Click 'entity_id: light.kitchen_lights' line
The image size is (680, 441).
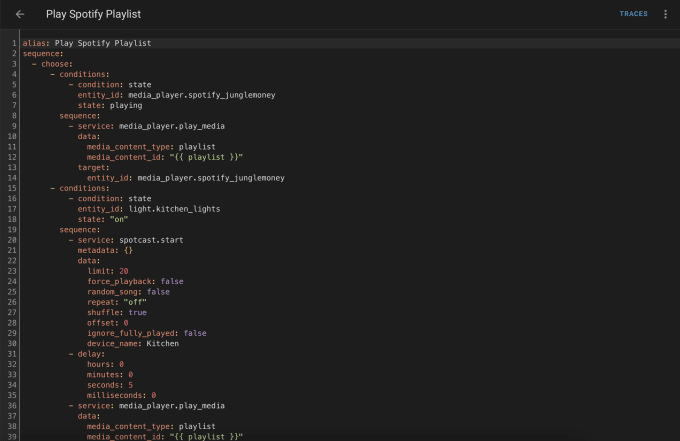[149, 209]
